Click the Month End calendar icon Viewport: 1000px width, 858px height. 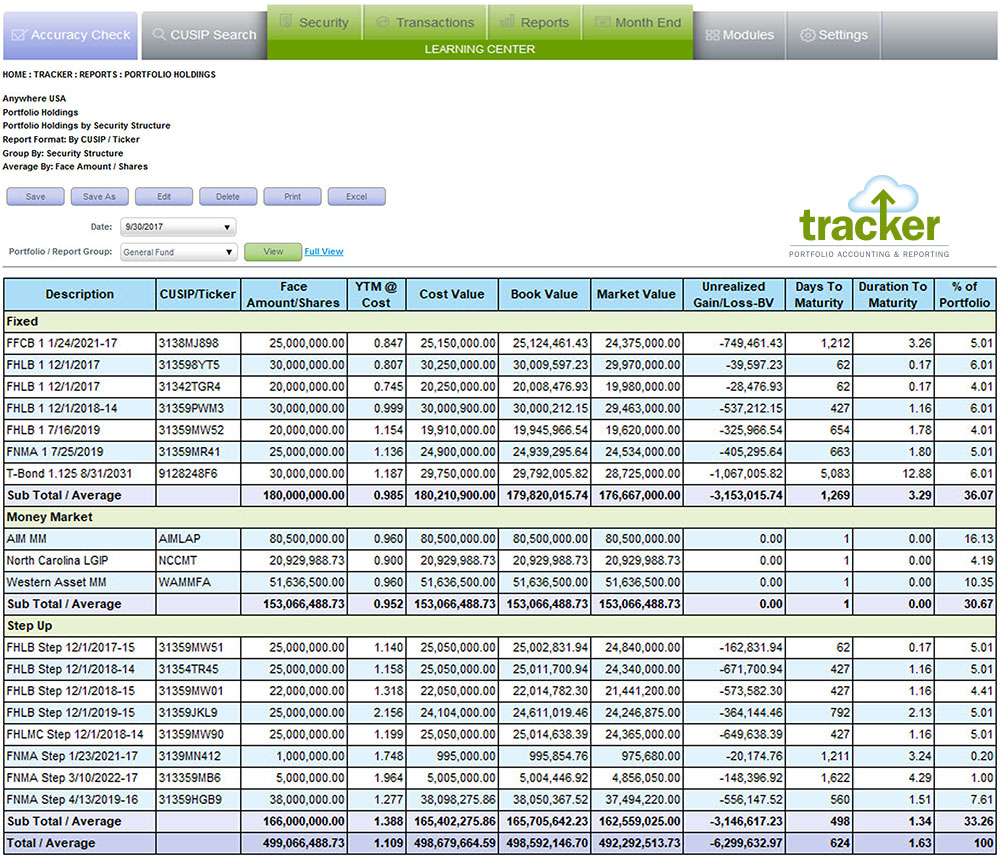[x=602, y=21]
